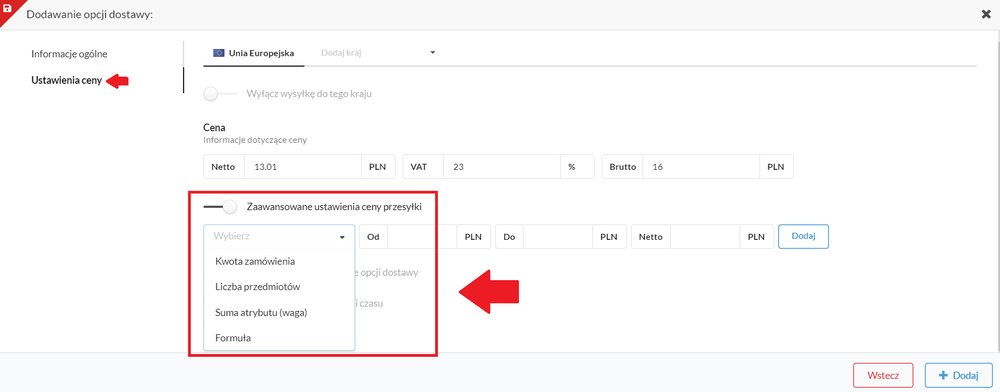This screenshot has width=1000, height=392.
Task: Click the Dodaj kraj dropdown arrow
Action: (432, 53)
